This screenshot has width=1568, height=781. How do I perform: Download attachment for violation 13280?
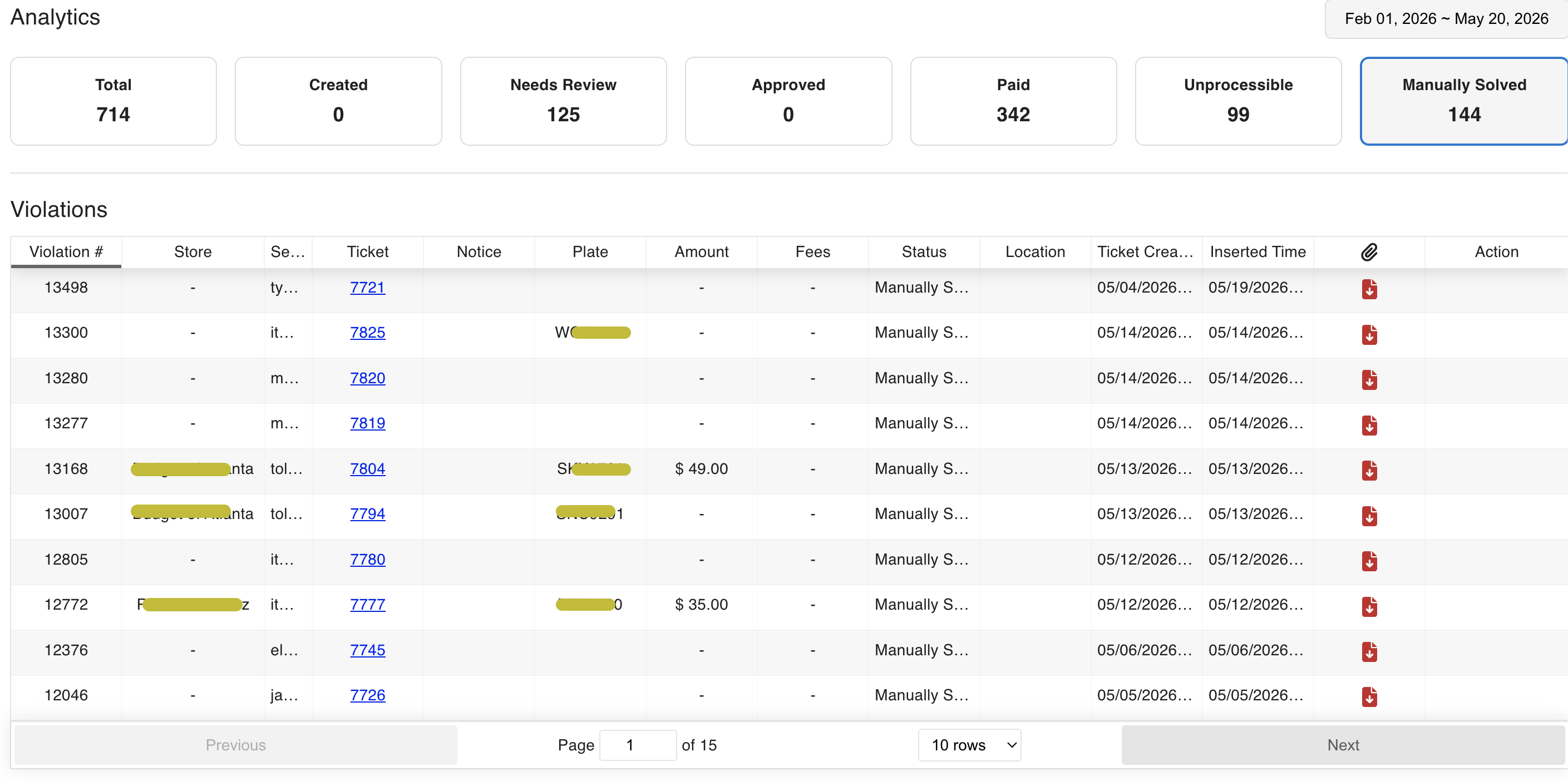click(1369, 379)
